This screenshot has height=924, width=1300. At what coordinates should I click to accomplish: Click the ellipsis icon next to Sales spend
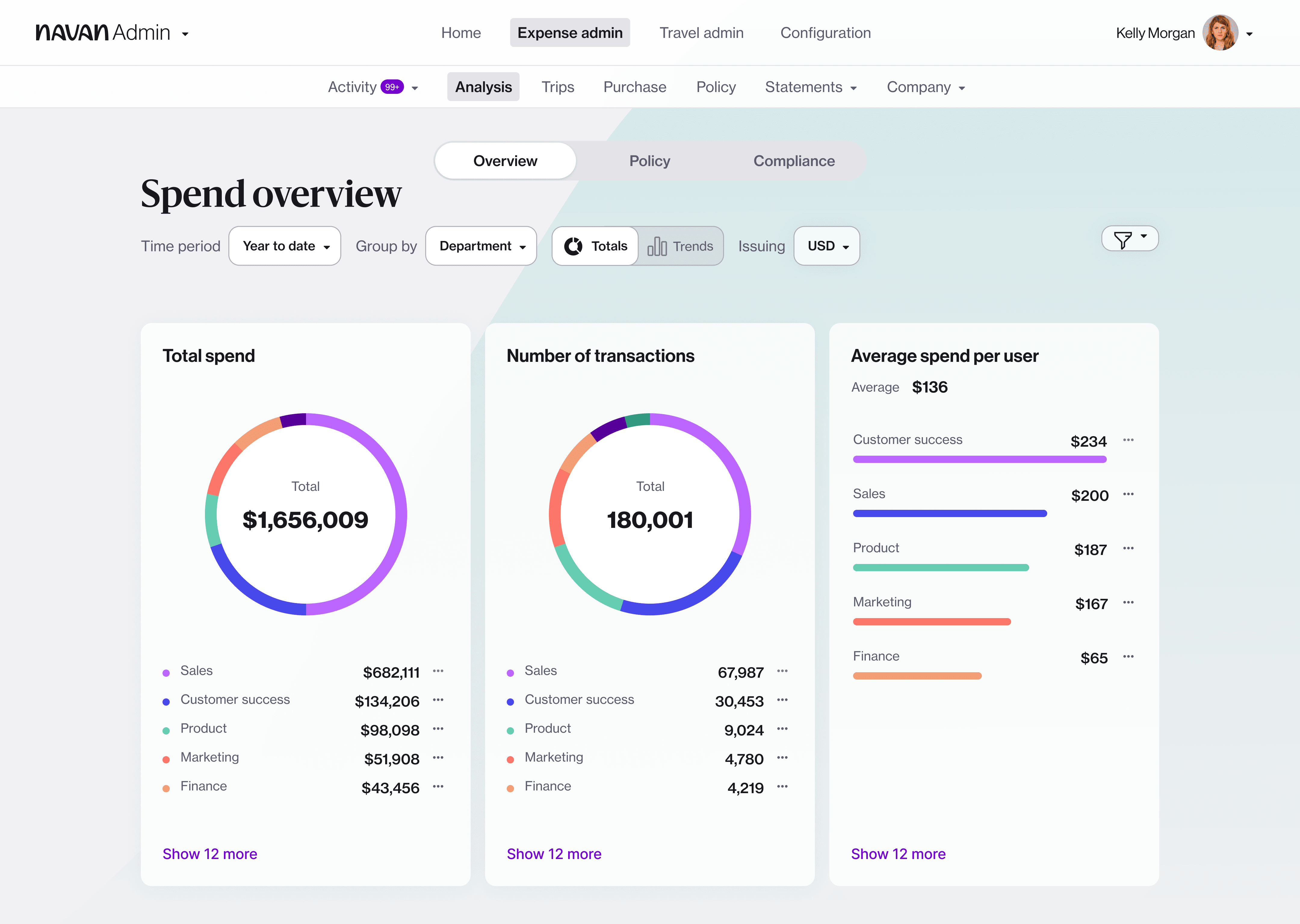coord(438,670)
